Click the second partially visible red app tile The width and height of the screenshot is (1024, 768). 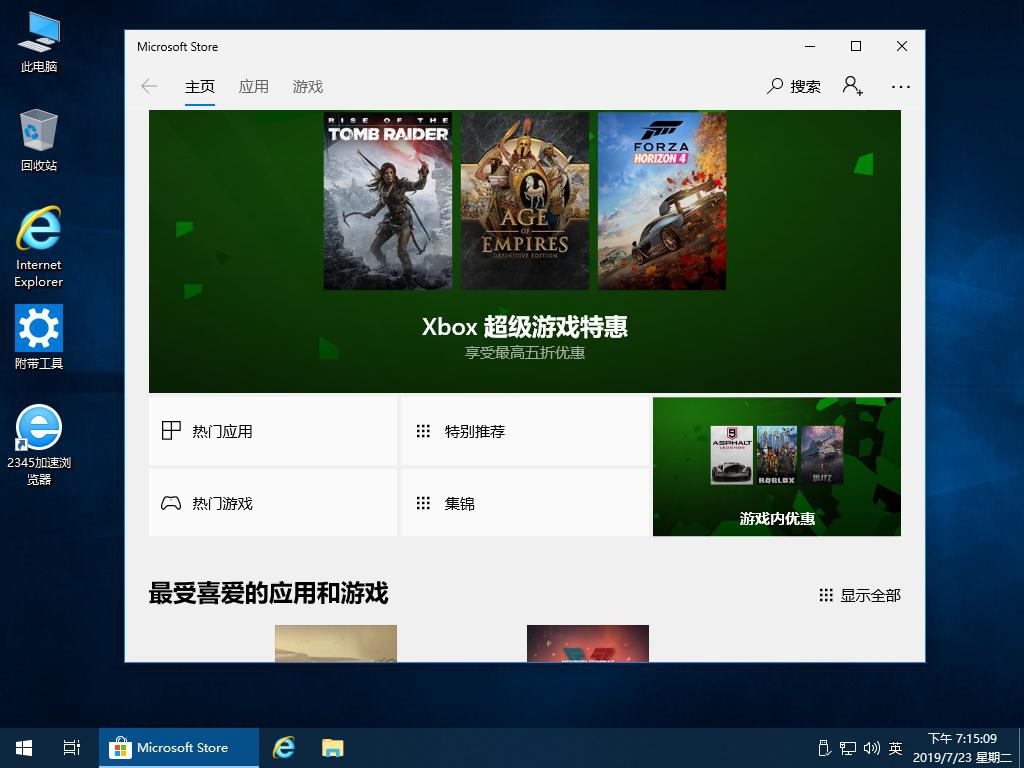point(588,643)
